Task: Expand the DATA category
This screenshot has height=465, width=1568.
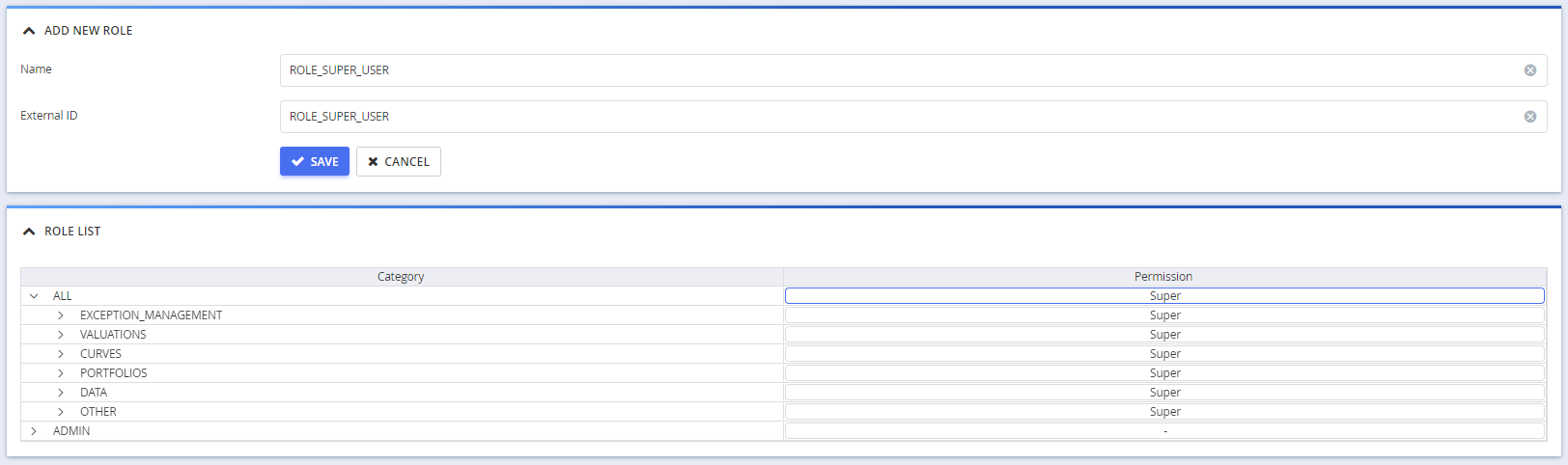Action: [x=61, y=393]
